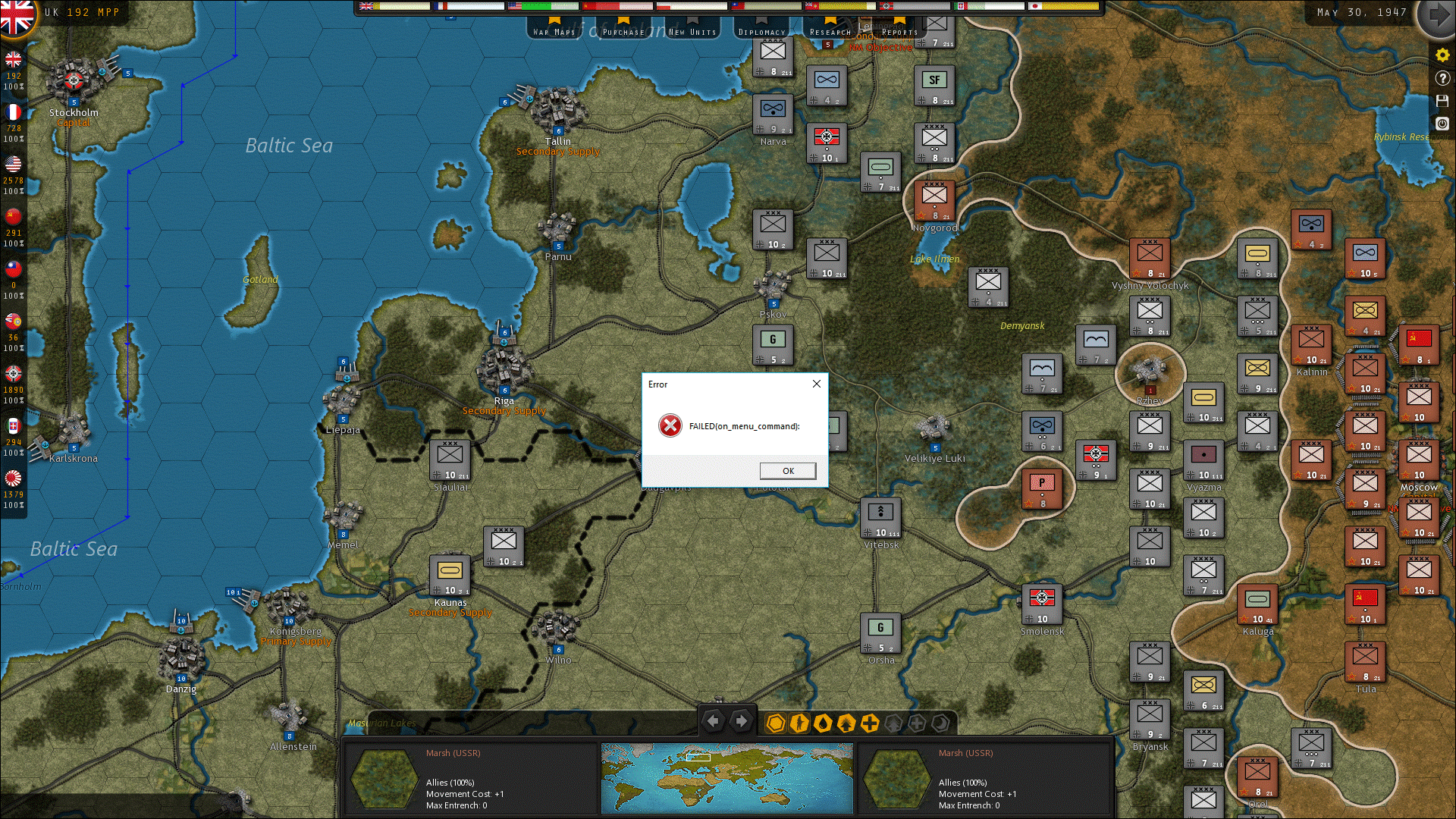Toggle the crescent moon hexagon icon

pyautogui.click(x=940, y=723)
